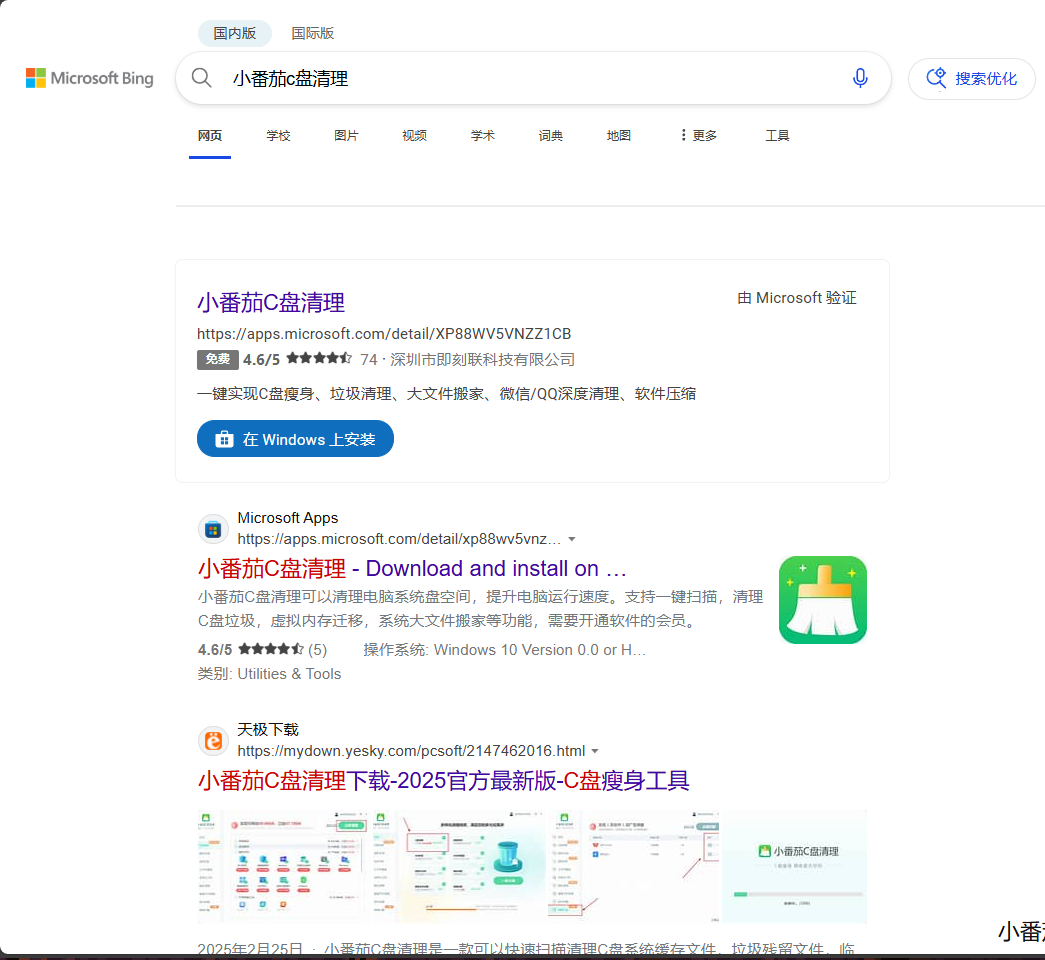The height and width of the screenshot is (960, 1045).
Task: Click the 免费 badge
Action: (218, 359)
